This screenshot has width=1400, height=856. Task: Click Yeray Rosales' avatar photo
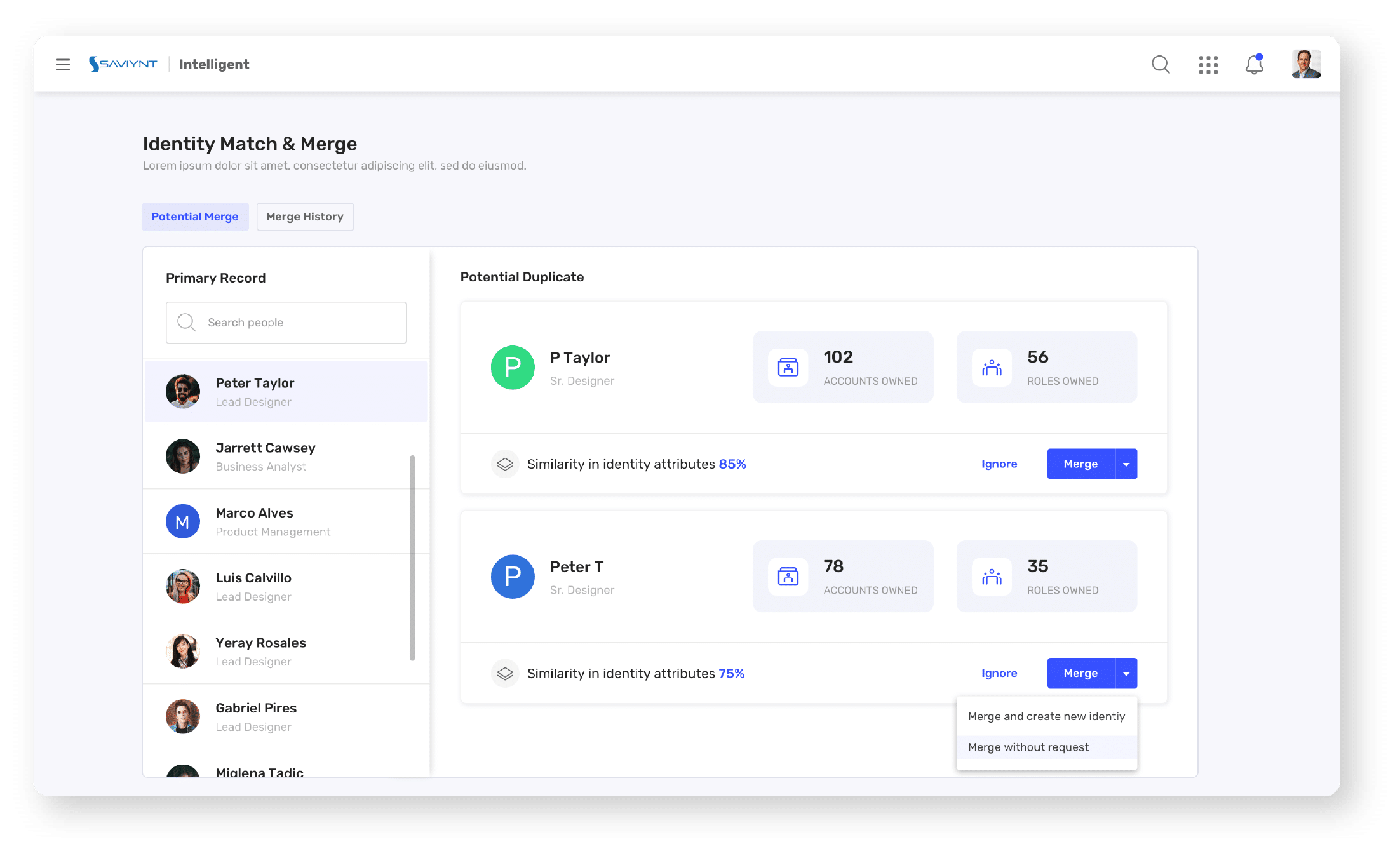[x=183, y=652]
